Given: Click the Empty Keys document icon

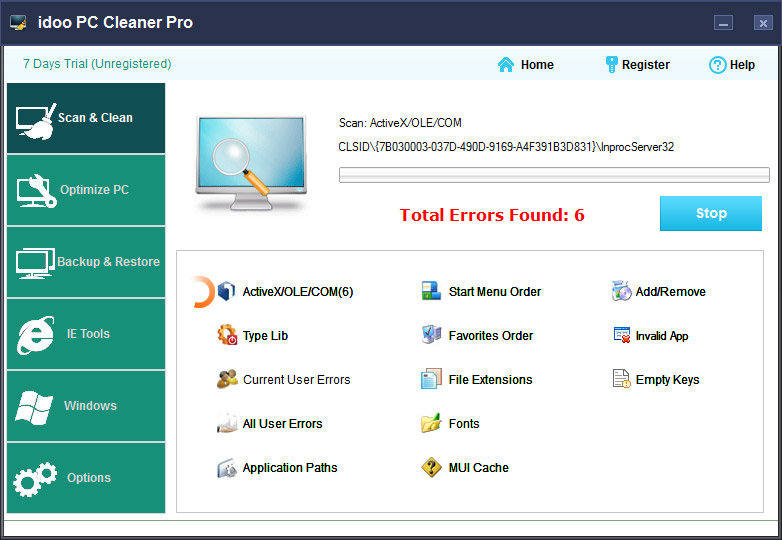Looking at the screenshot, I should point(621,380).
